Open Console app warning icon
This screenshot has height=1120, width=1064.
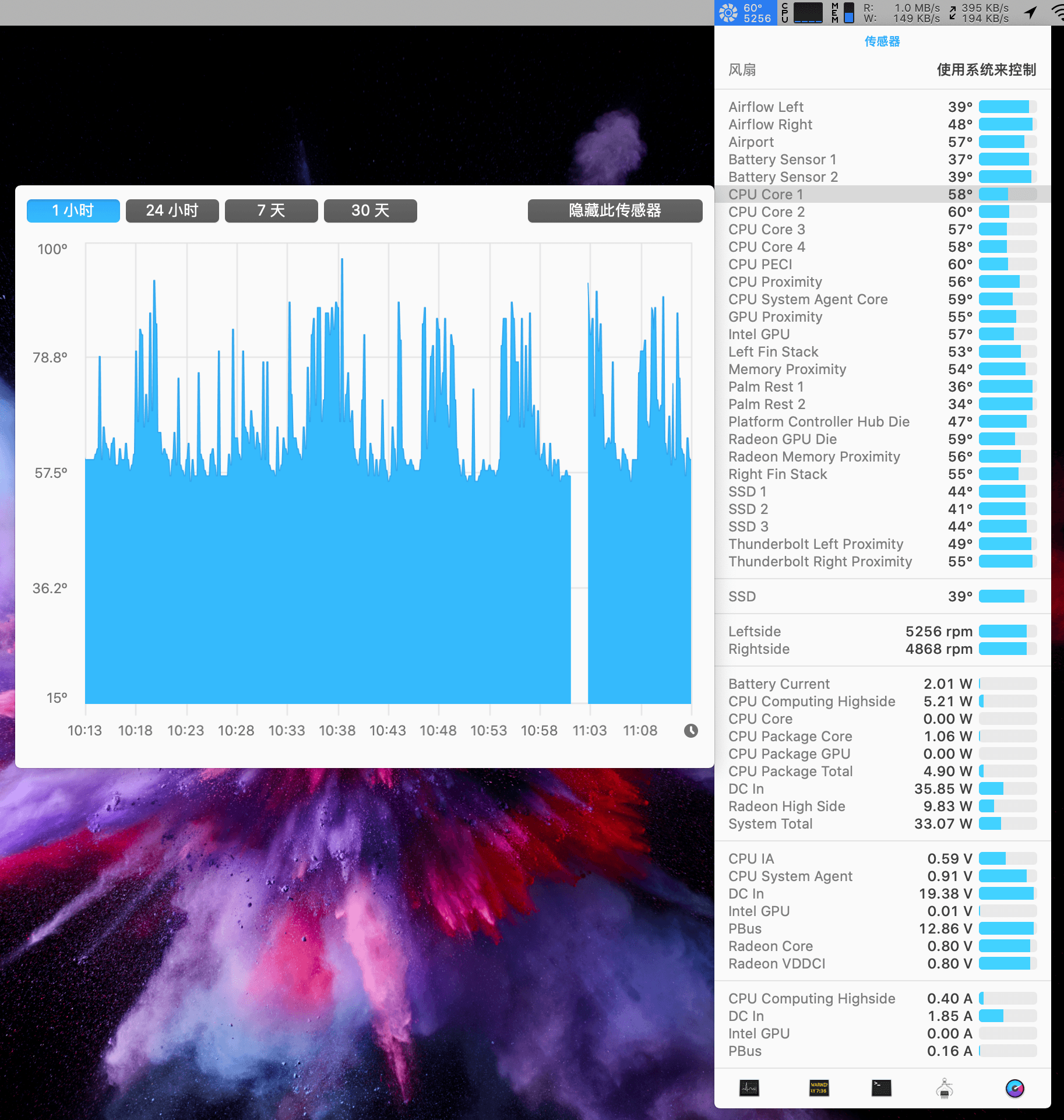tap(819, 1088)
